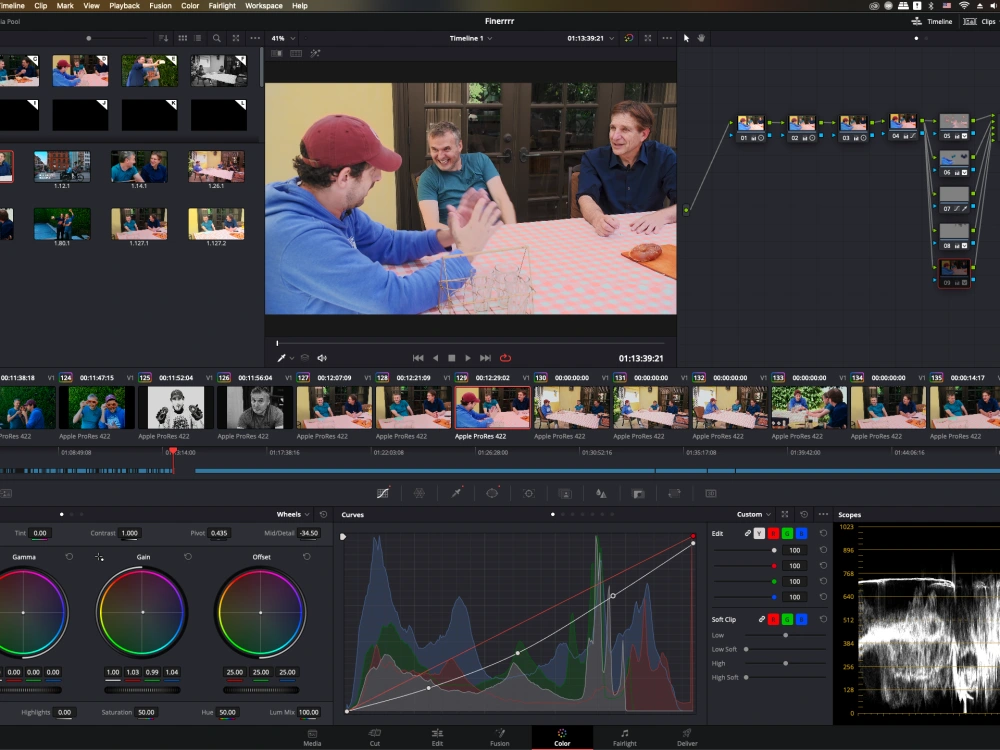Open the viewer's three-dot options menu
The image size is (1000, 750).
(667, 38)
